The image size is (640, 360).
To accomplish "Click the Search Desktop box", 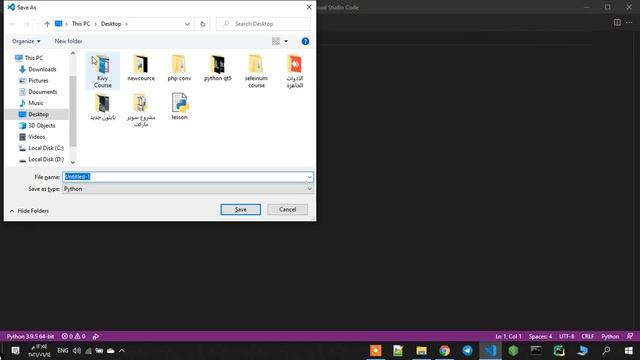I will click(x=263, y=24).
